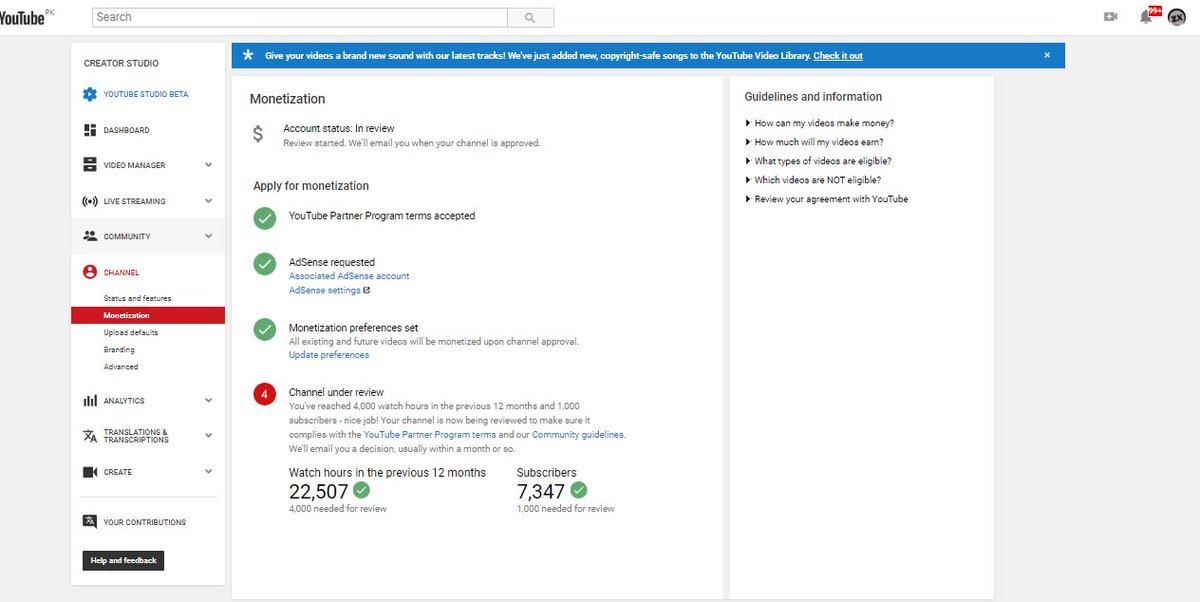
Task: Click the 'Guidelines and information' heading
Action: (x=813, y=97)
